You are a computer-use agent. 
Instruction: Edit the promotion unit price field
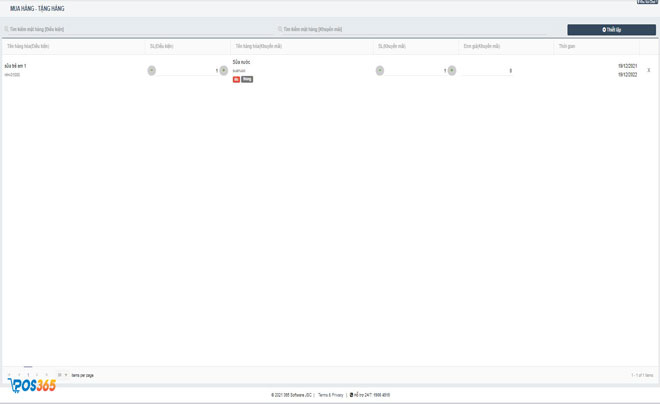pyautogui.click(x=487, y=71)
